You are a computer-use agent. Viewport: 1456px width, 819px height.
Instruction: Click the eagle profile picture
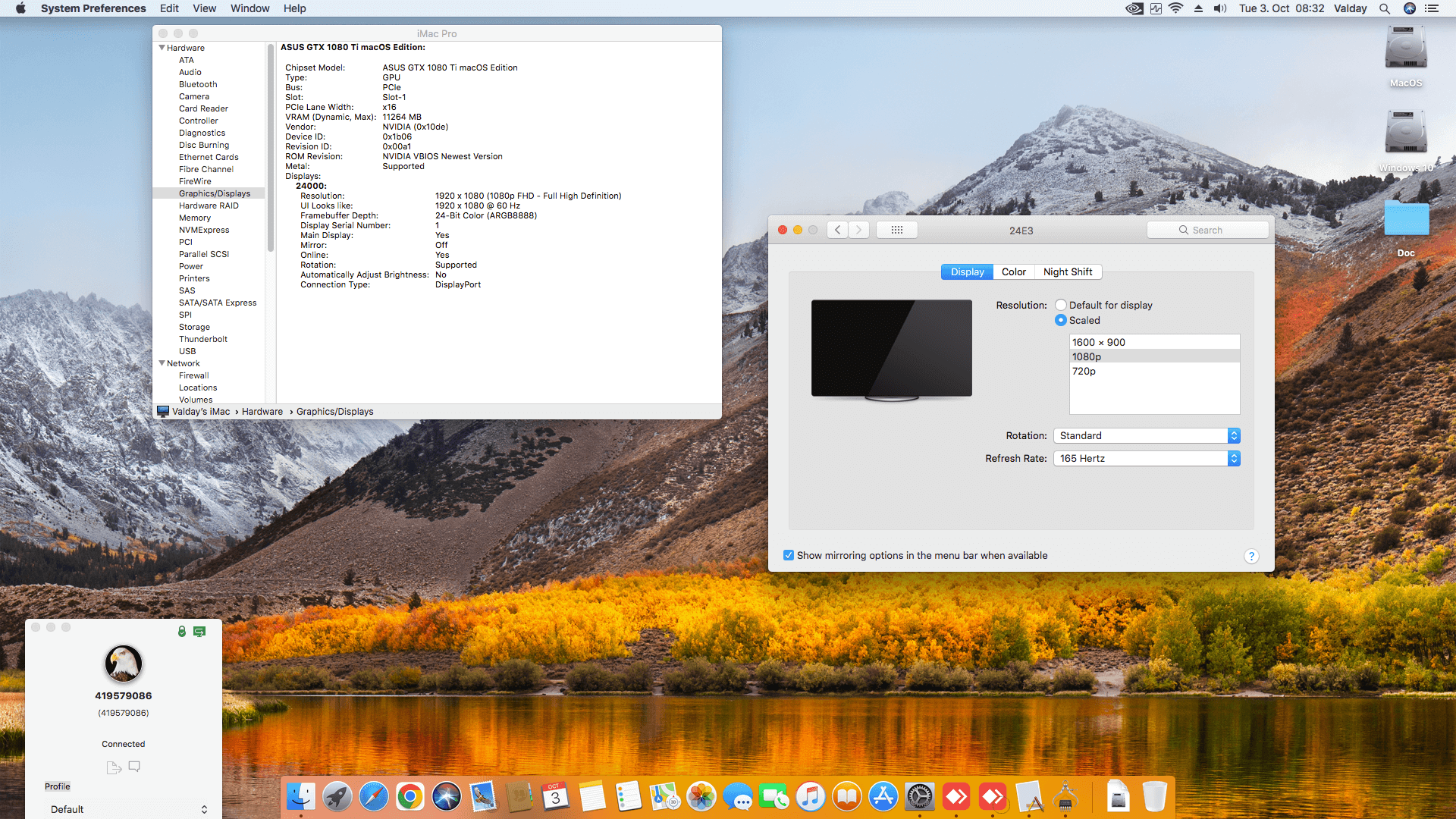[x=124, y=664]
